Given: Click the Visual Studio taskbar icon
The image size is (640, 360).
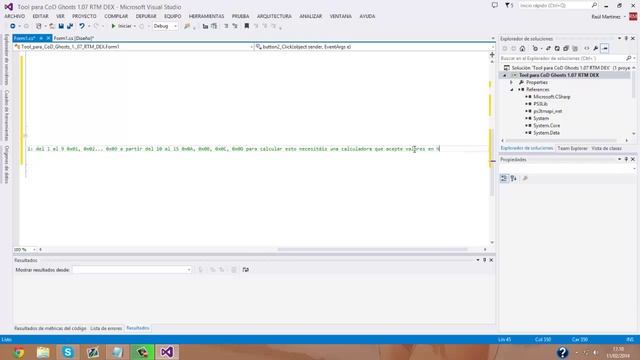Looking at the screenshot, I should 167,352.
